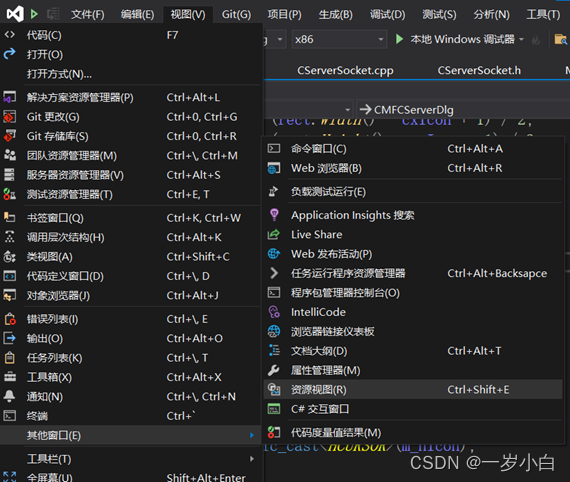Click the Git Changes icon
The height and width of the screenshot is (482, 570).
tap(9, 117)
